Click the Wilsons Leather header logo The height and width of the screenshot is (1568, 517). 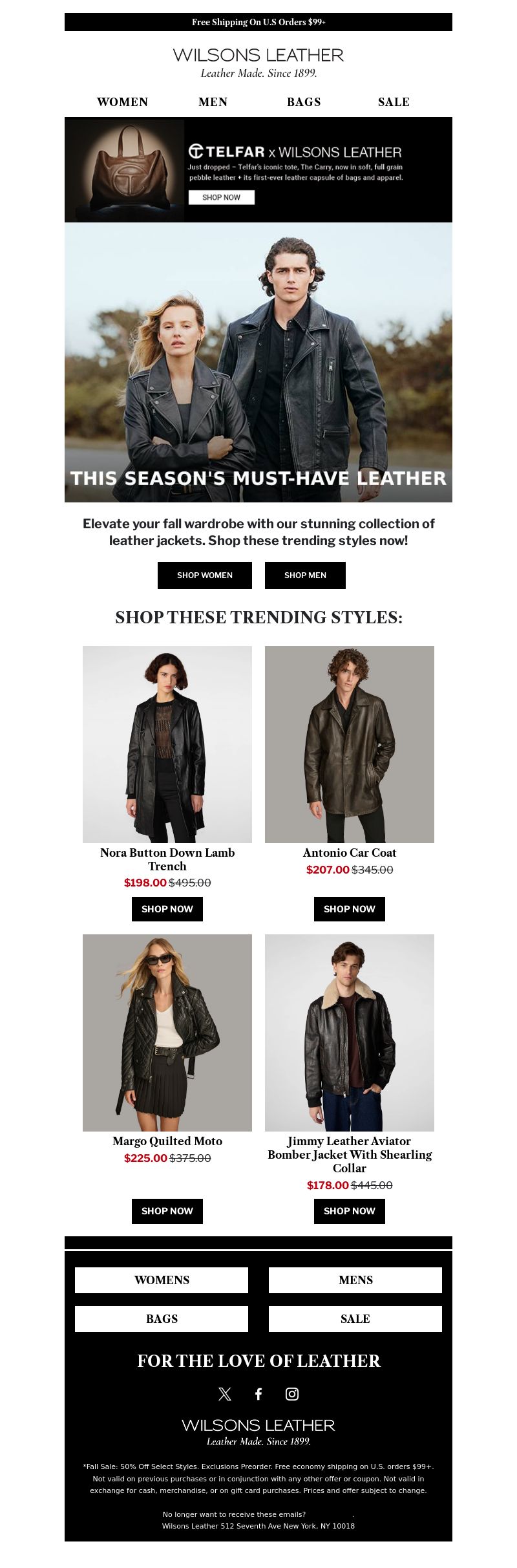(258, 63)
